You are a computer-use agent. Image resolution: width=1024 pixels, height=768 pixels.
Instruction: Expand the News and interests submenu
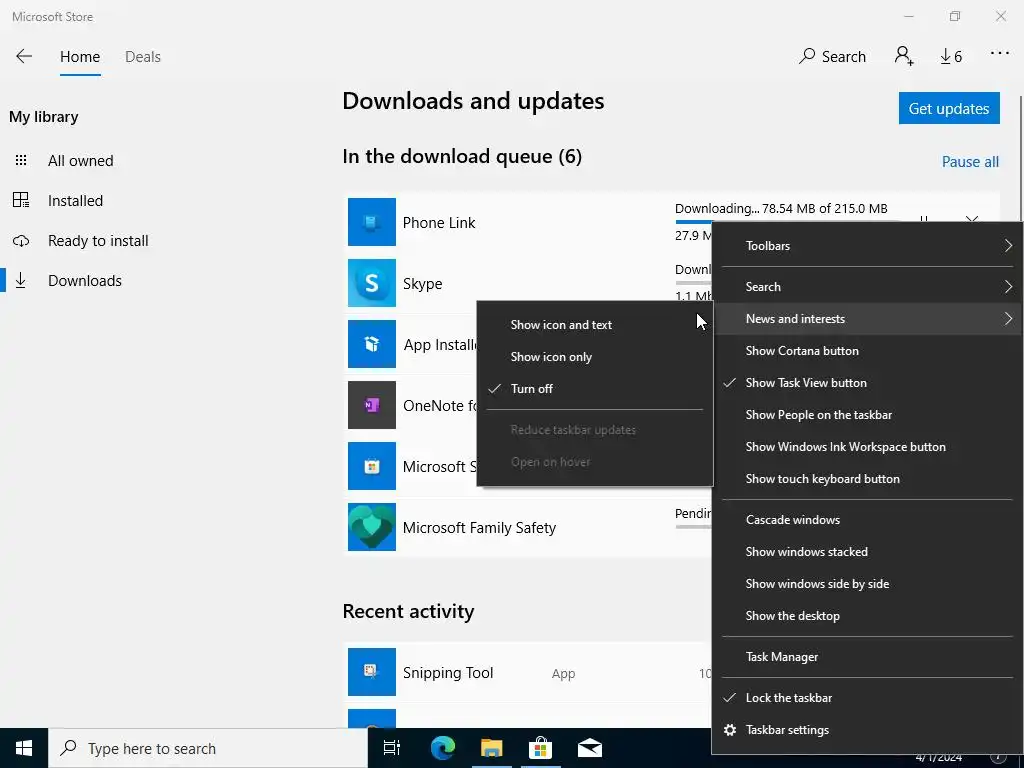867,319
